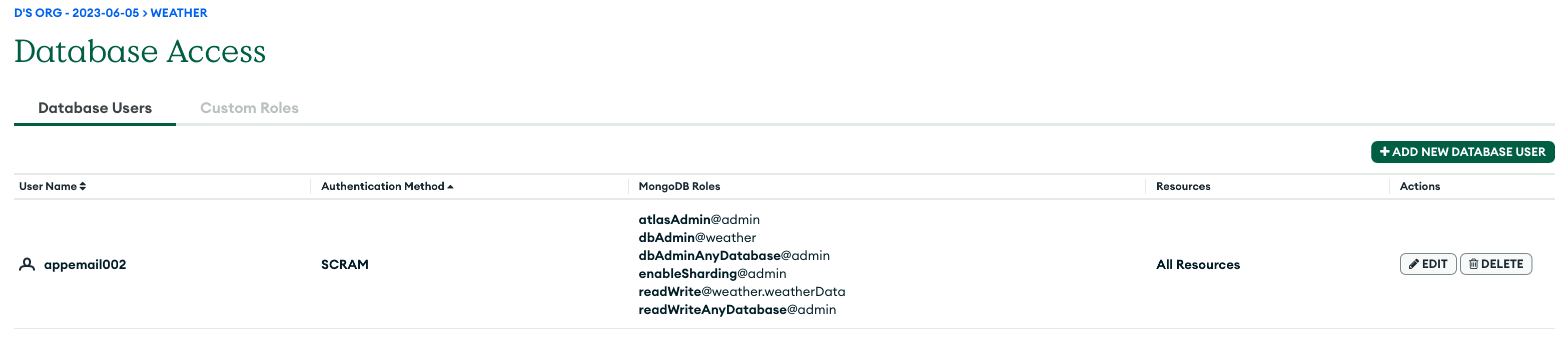The image size is (1568, 348).
Task: Select the dbAdmin@weather role entry
Action: pyautogui.click(x=697, y=238)
